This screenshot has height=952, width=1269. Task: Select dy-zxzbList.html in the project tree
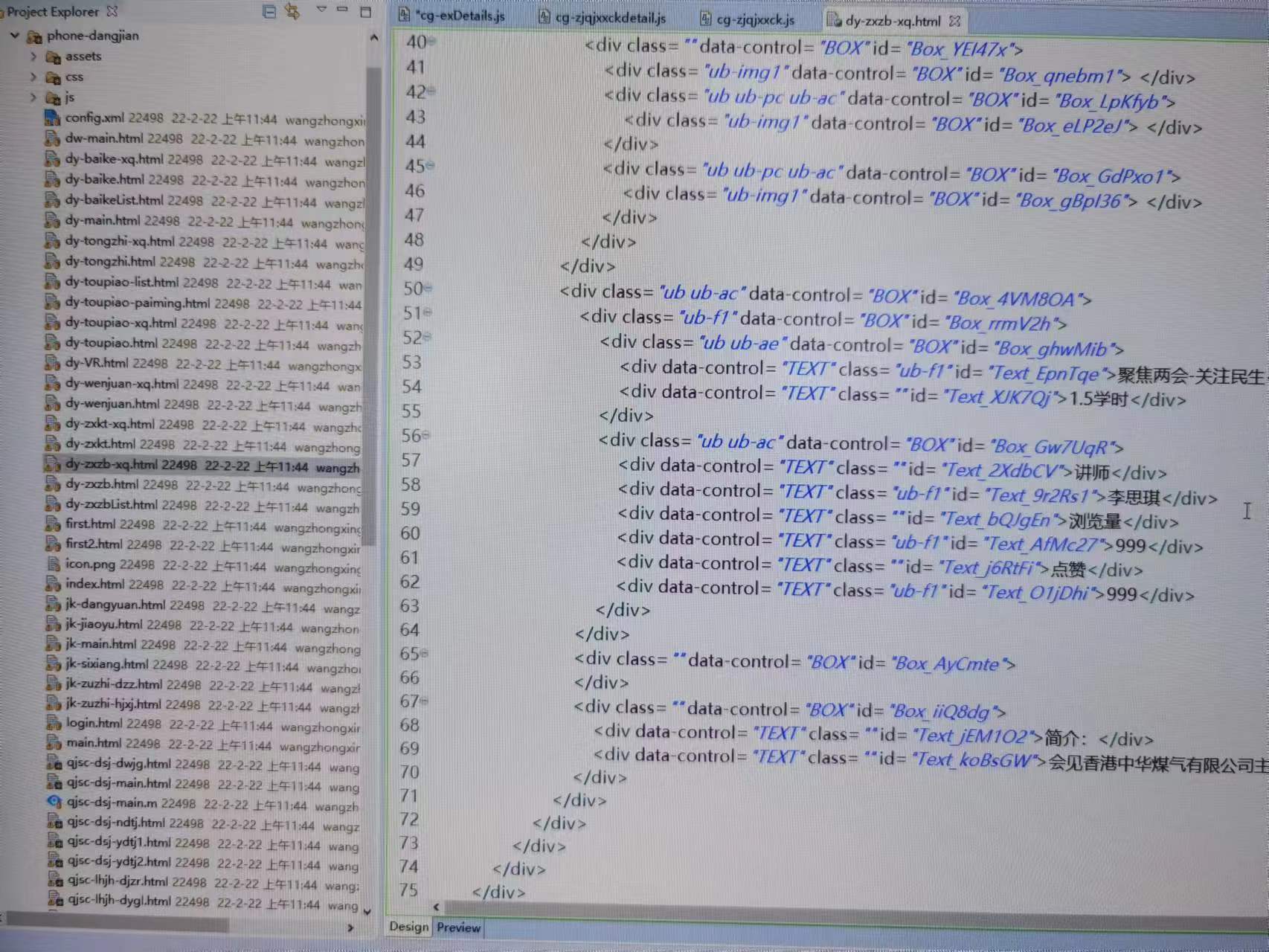tap(201, 505)
